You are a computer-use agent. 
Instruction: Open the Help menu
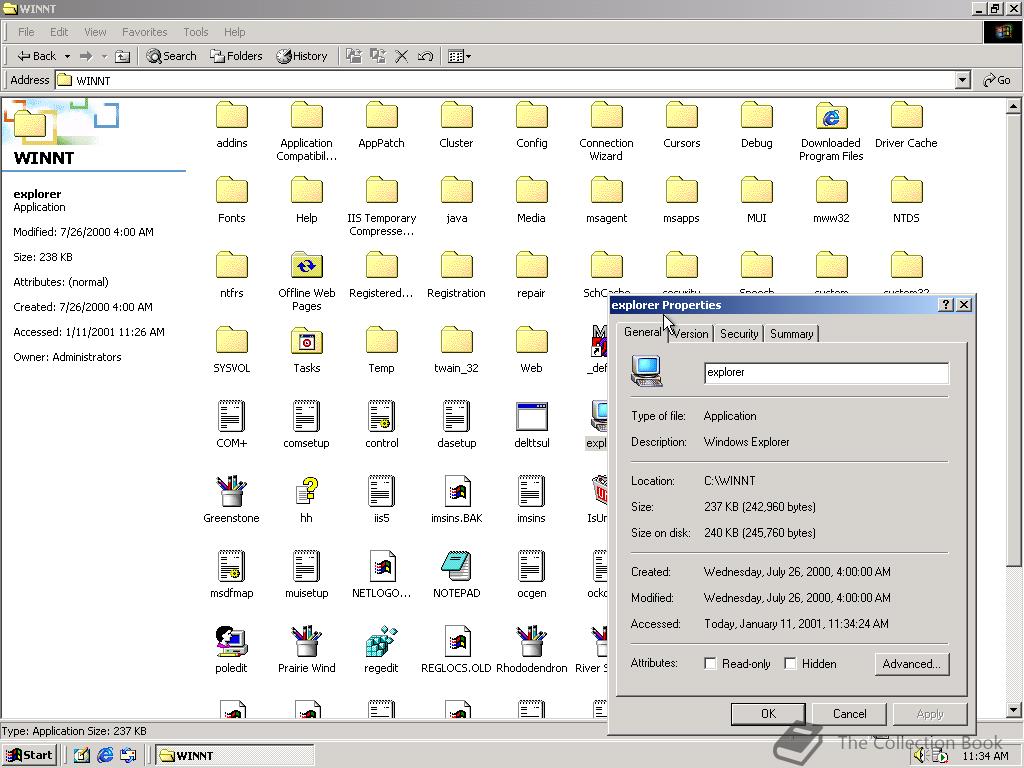pos(234,32)
